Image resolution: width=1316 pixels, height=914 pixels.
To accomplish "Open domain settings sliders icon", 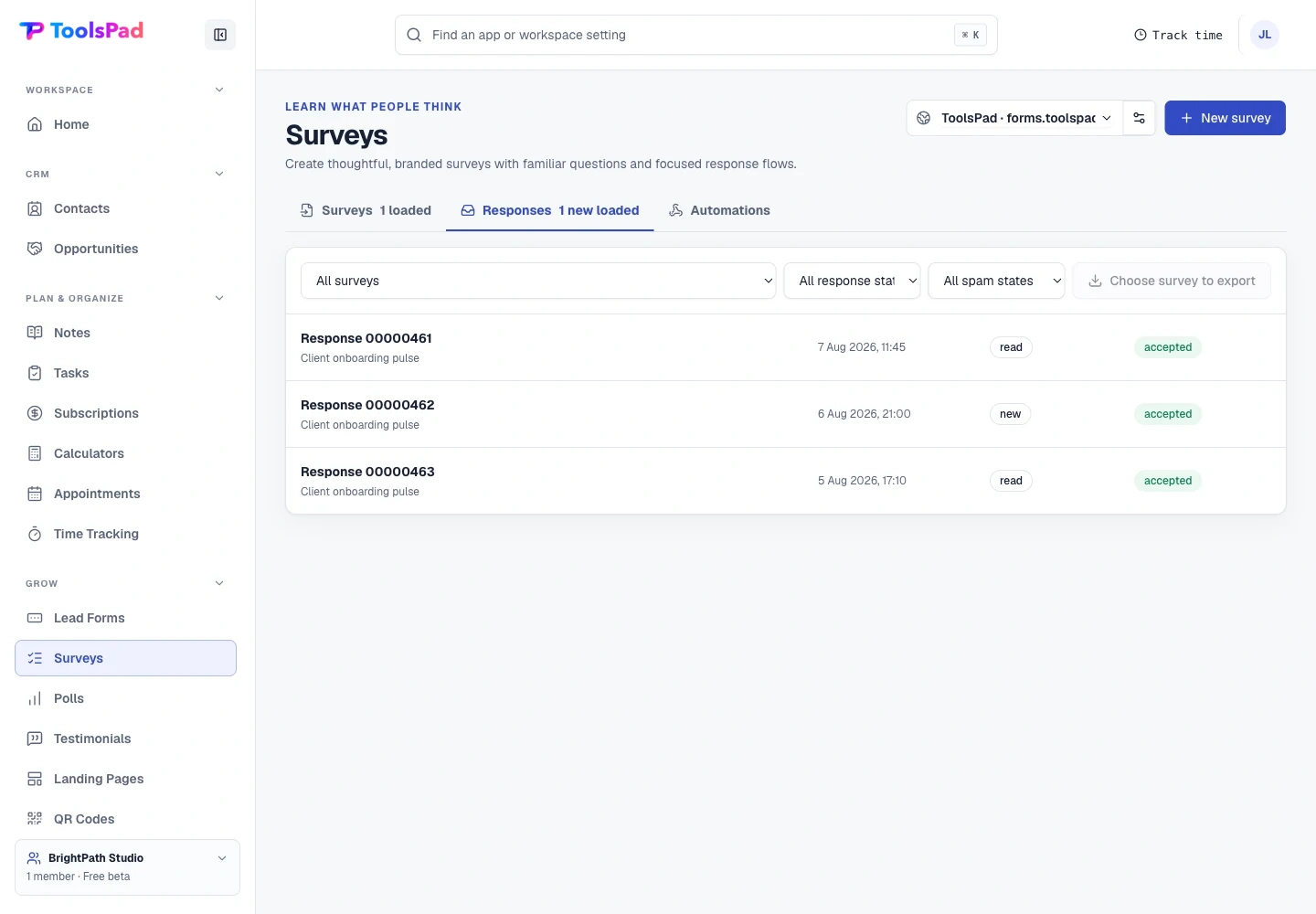I will point(1139,118).
